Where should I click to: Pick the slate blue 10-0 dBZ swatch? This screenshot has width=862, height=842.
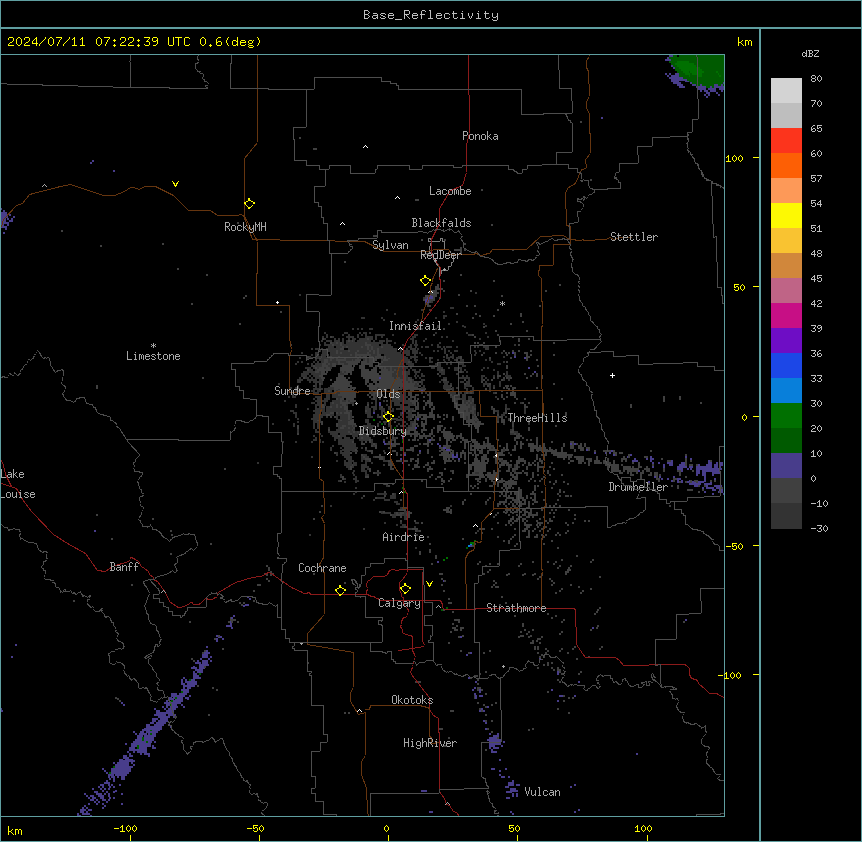786,466
